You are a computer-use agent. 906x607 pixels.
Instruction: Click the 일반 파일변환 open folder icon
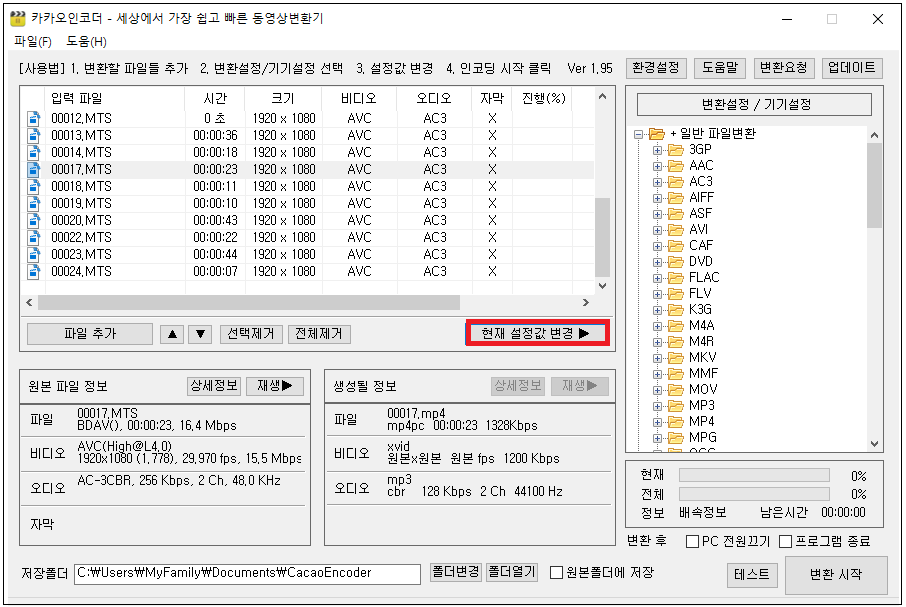click(x=656, y=134)
